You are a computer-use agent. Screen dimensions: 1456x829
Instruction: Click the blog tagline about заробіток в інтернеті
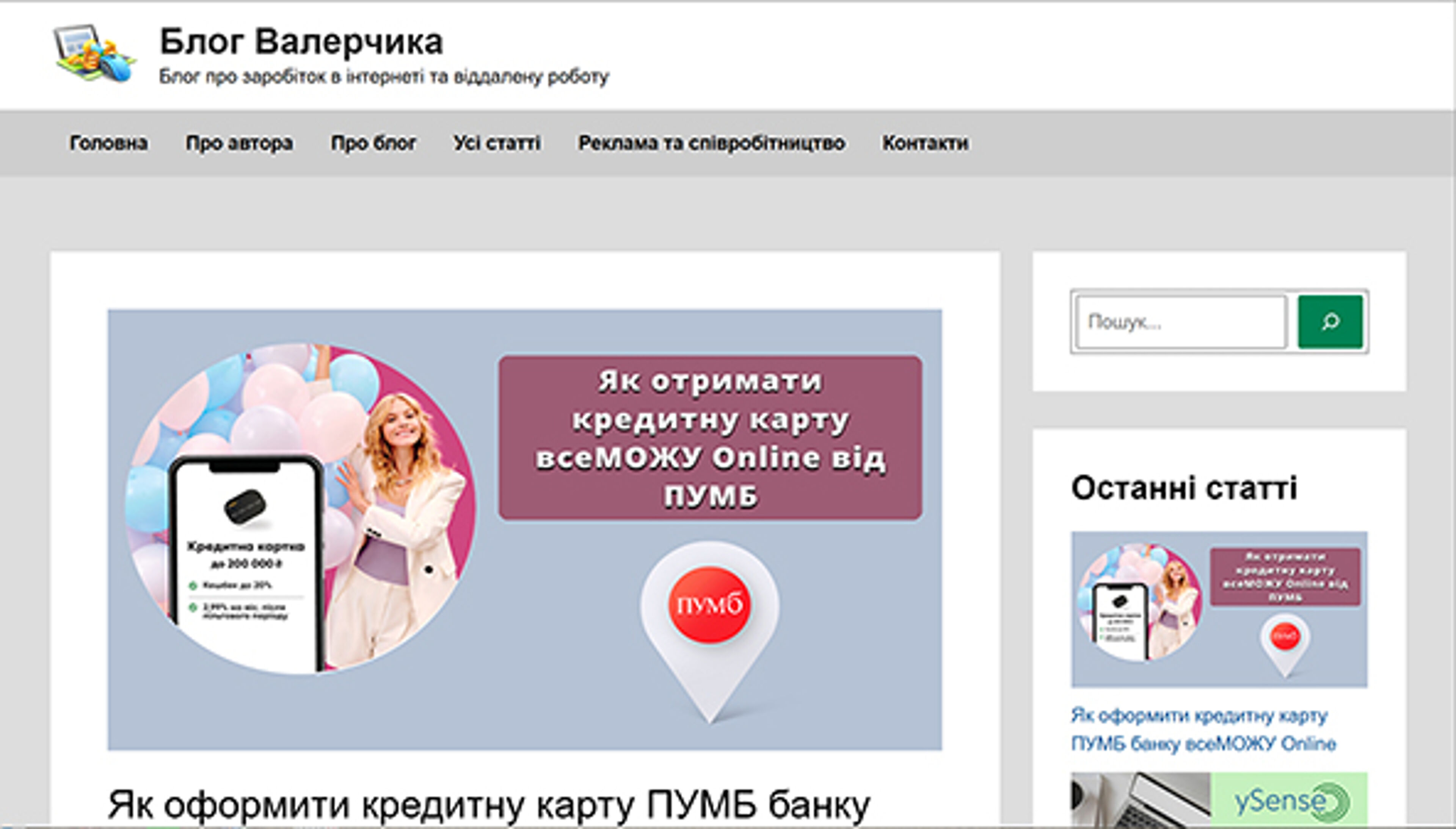[384, 76]
